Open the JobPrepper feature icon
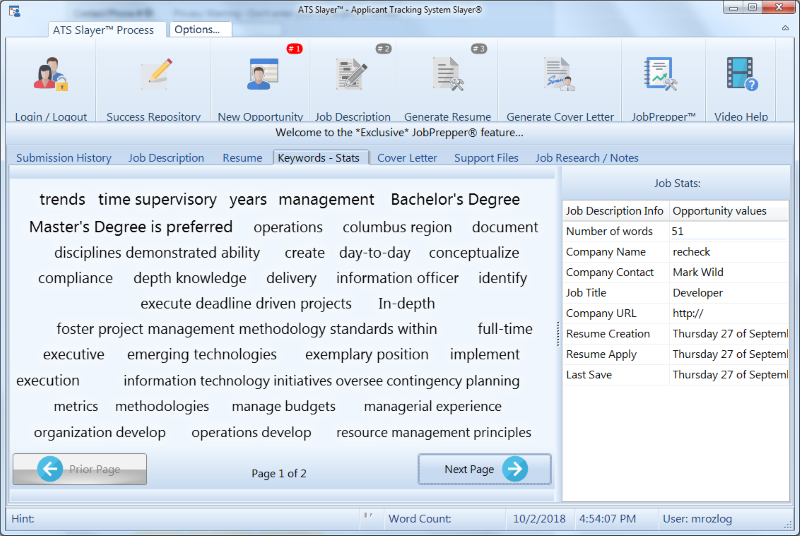 click(661, 74)
